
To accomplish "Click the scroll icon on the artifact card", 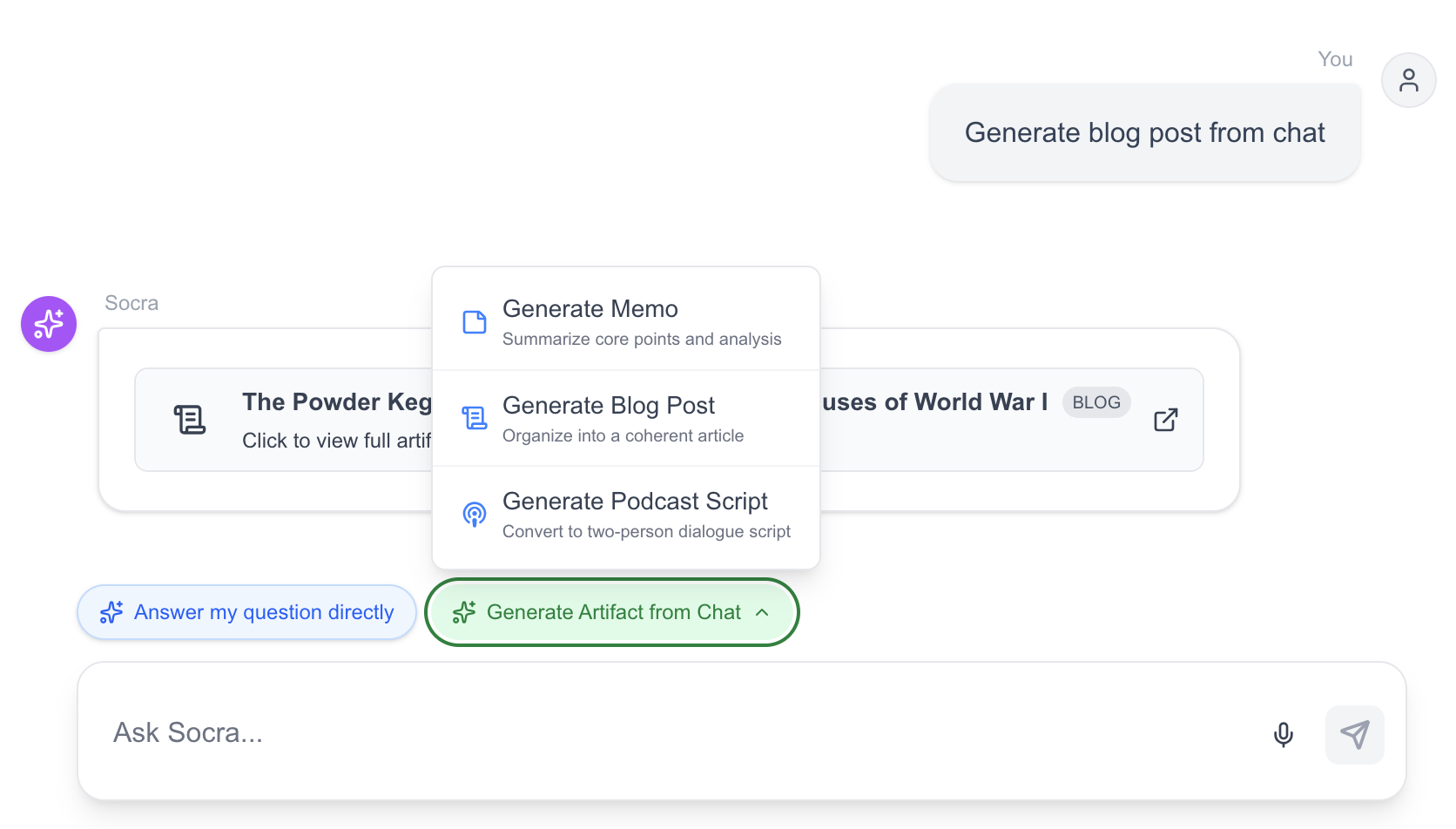I will click(x=190, y=420).
